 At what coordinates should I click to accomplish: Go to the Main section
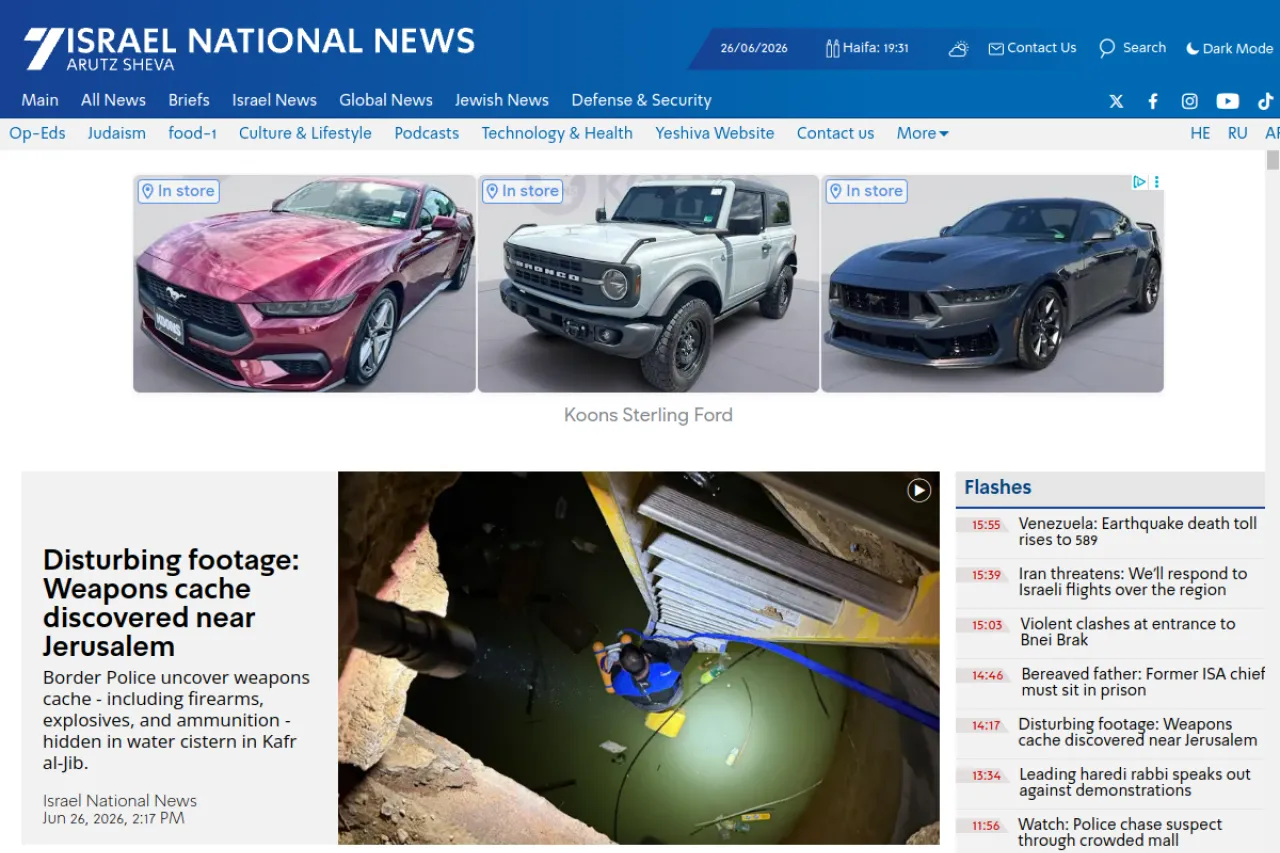40,100
